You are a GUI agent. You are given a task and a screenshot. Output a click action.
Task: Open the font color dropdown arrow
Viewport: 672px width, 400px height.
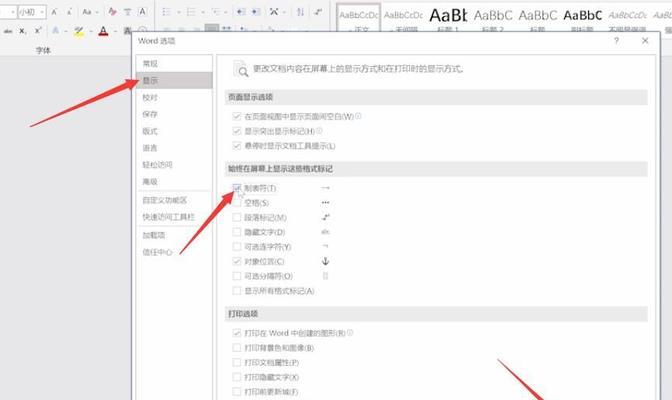pos(115,31)
